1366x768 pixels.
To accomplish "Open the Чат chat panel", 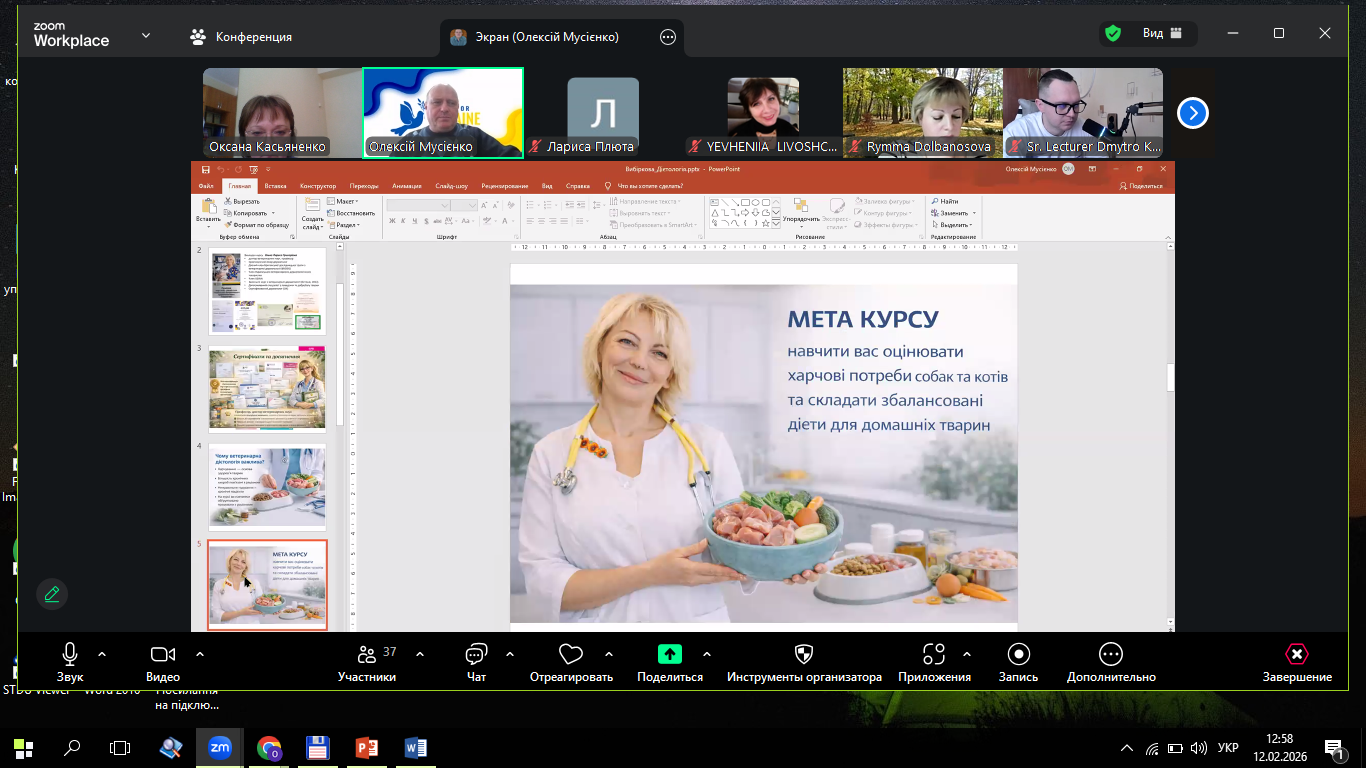I will (x=476, y=654).
